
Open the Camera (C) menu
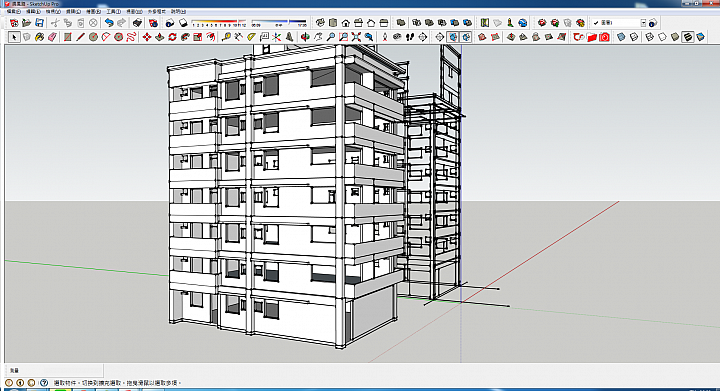point(73,11)
